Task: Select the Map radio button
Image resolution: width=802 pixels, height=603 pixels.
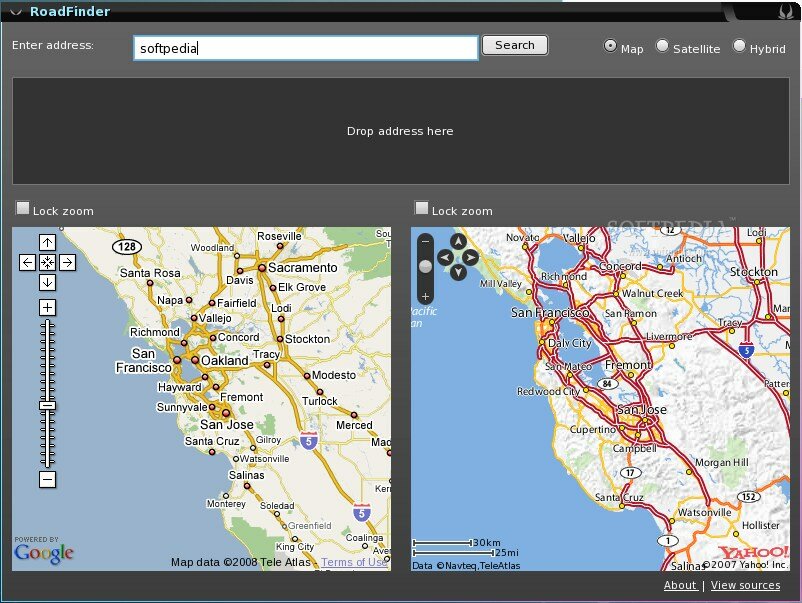Action: 610,46
